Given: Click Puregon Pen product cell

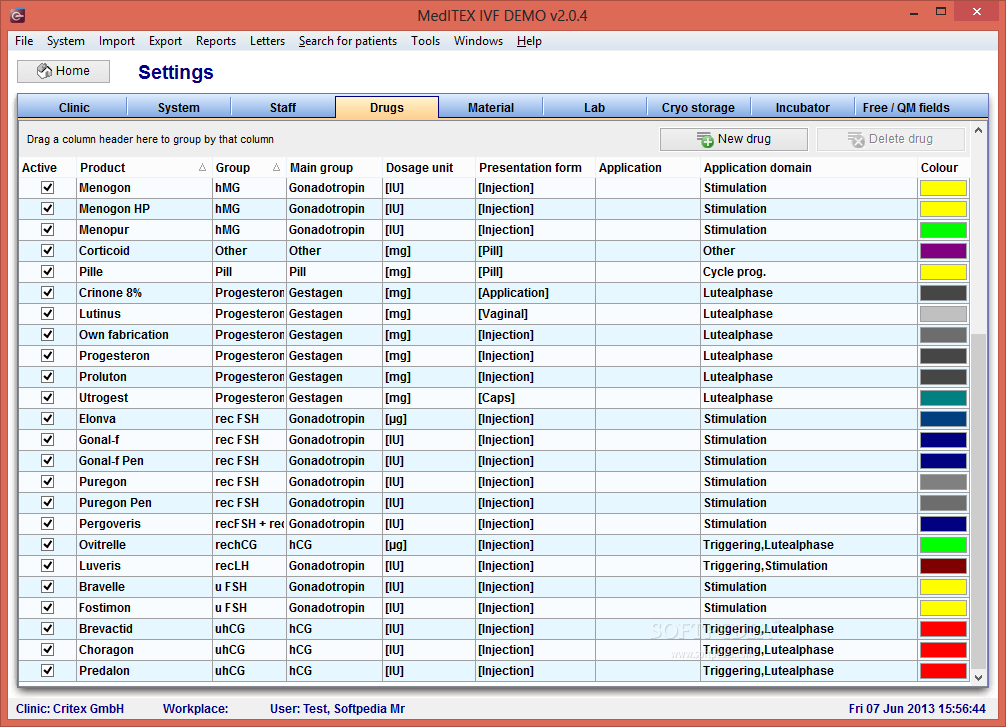Looking at the screenshot, I should pyautogui.click(x=144, y=502).
